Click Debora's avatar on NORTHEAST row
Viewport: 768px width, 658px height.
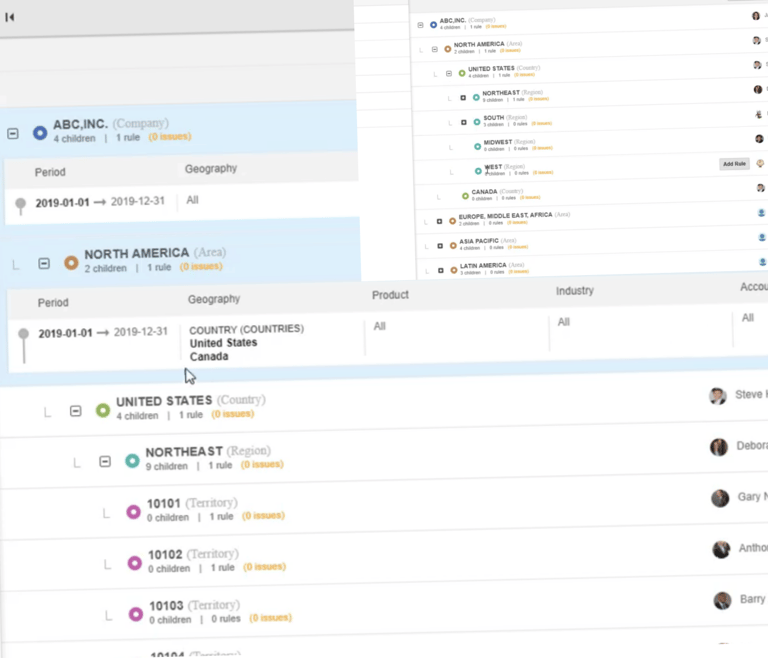(719, 447)
